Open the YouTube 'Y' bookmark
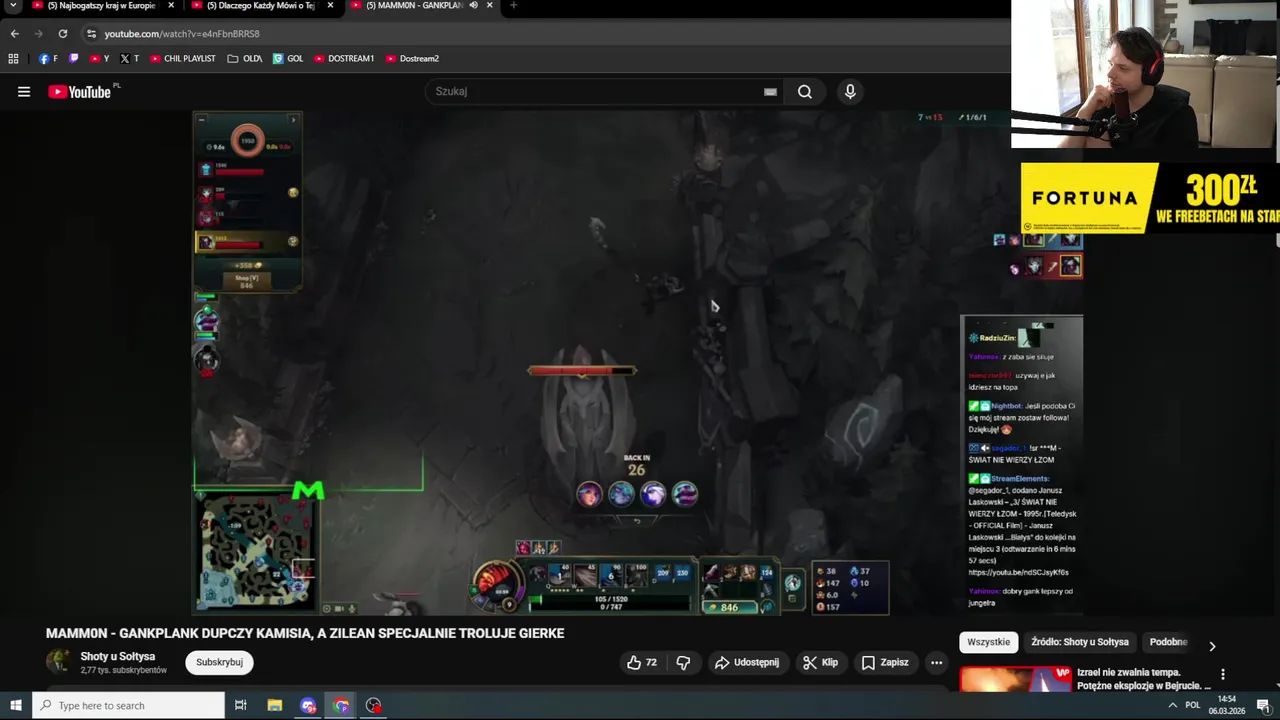 pyautogui.click(x=100, y=59)
